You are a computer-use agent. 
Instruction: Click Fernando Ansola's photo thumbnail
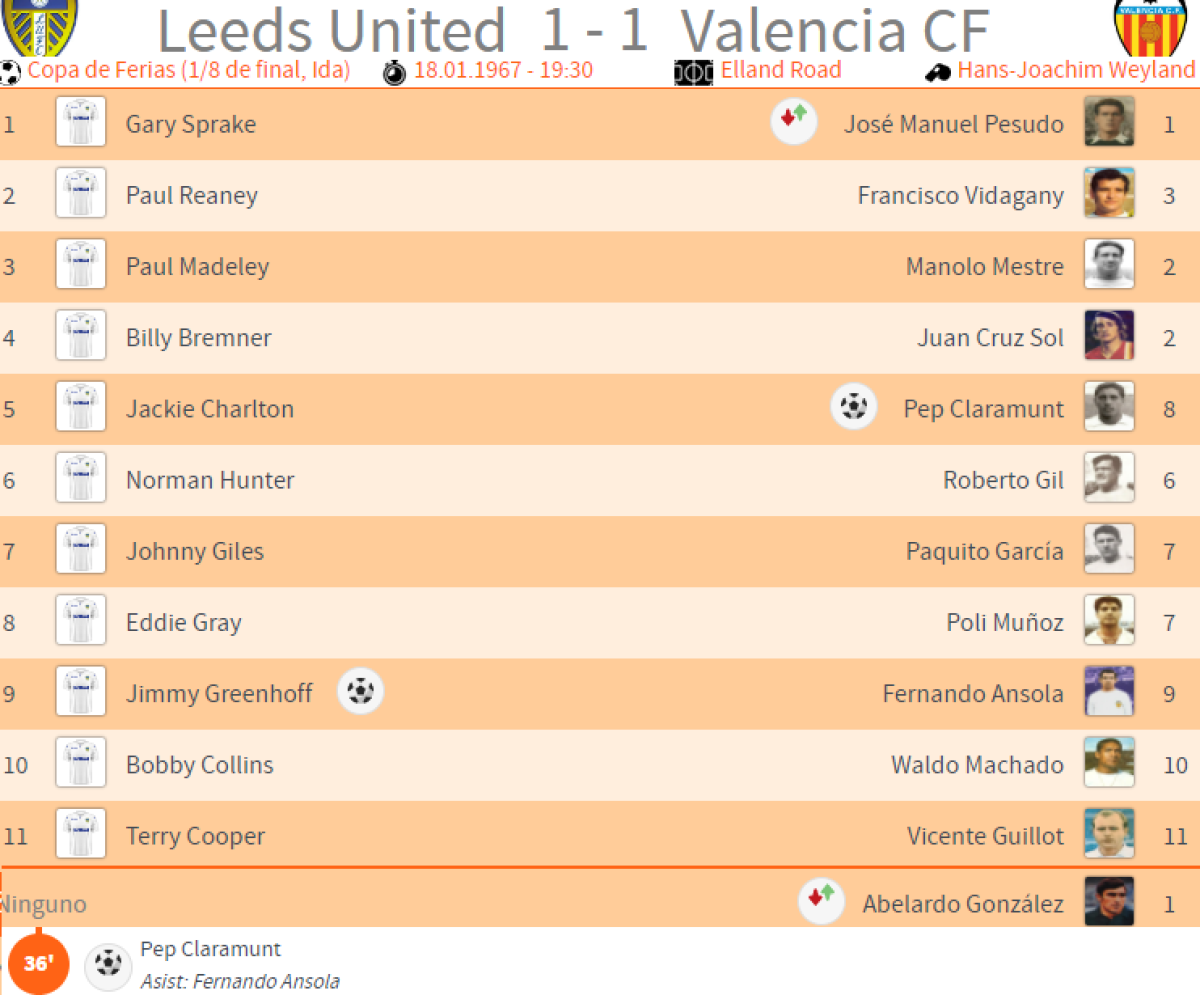(1109, 693)
